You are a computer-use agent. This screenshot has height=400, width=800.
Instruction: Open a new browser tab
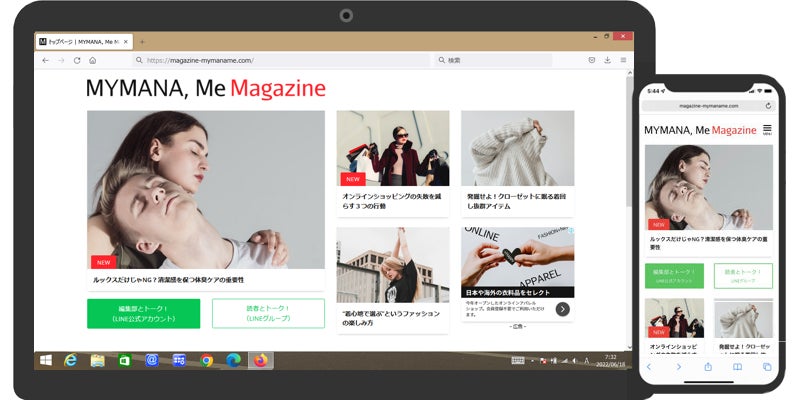point(142,41)
